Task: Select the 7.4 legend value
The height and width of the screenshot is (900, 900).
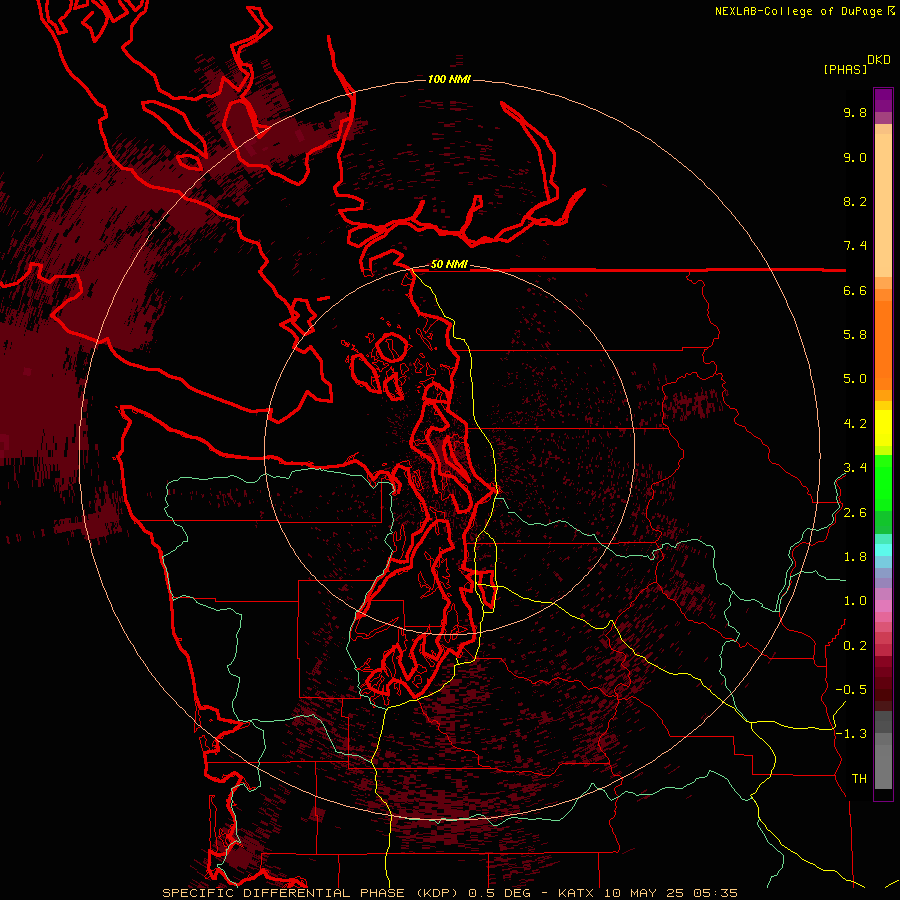Action: [855, 246]
